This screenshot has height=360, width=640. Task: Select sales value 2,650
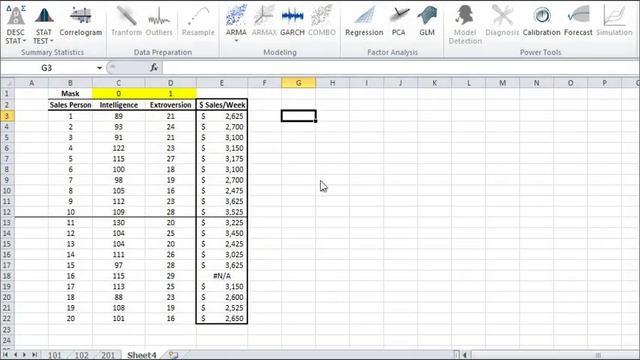(222, 318)
